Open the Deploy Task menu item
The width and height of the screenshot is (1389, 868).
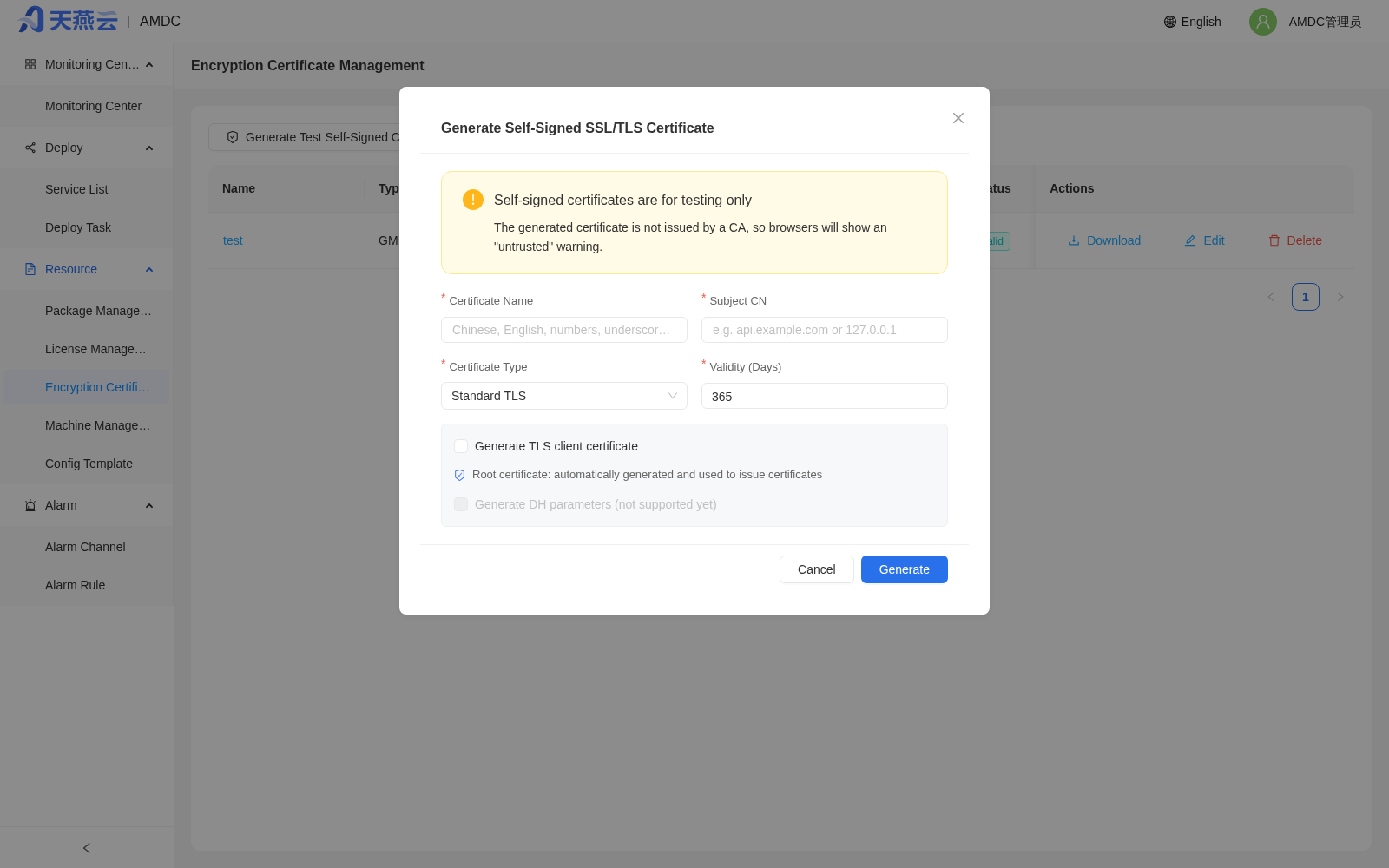coord(87,227)
